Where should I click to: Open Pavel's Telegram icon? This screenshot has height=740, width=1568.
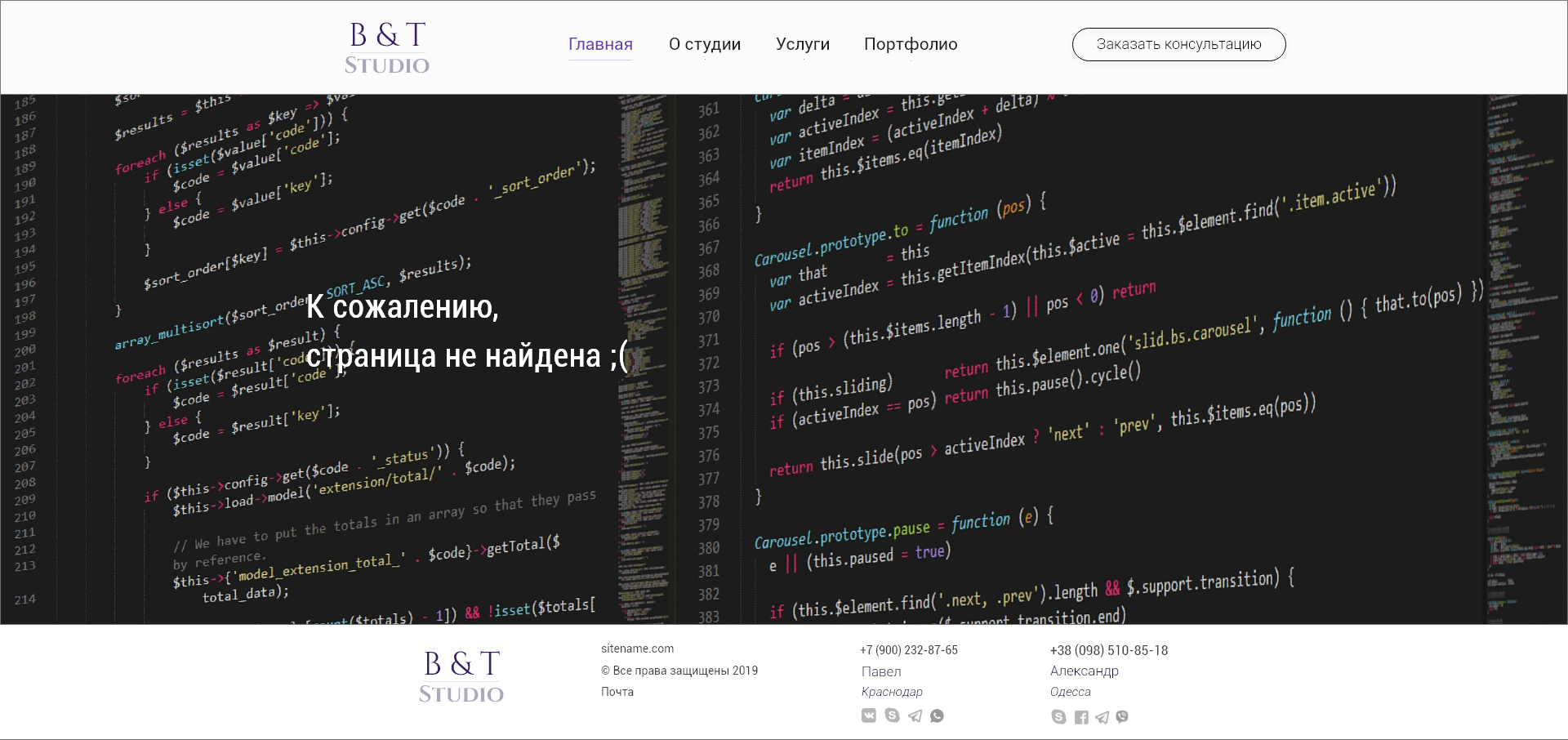tap(914, 716)
